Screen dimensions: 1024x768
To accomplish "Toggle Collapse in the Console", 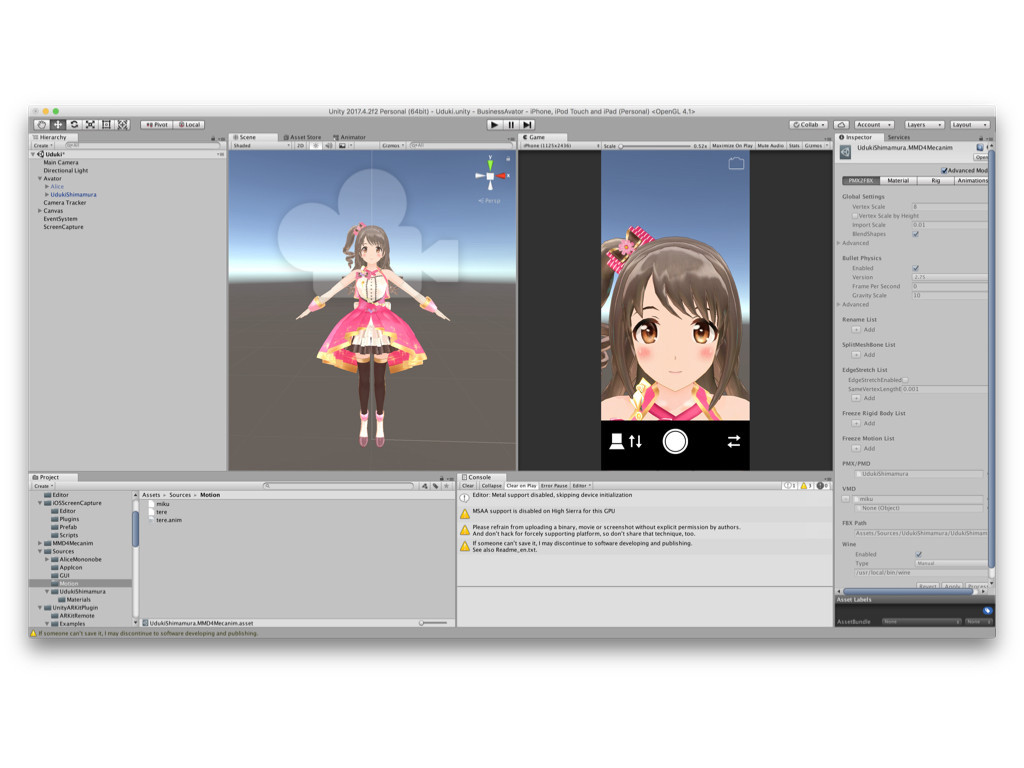I will click(x=491, y=486).
